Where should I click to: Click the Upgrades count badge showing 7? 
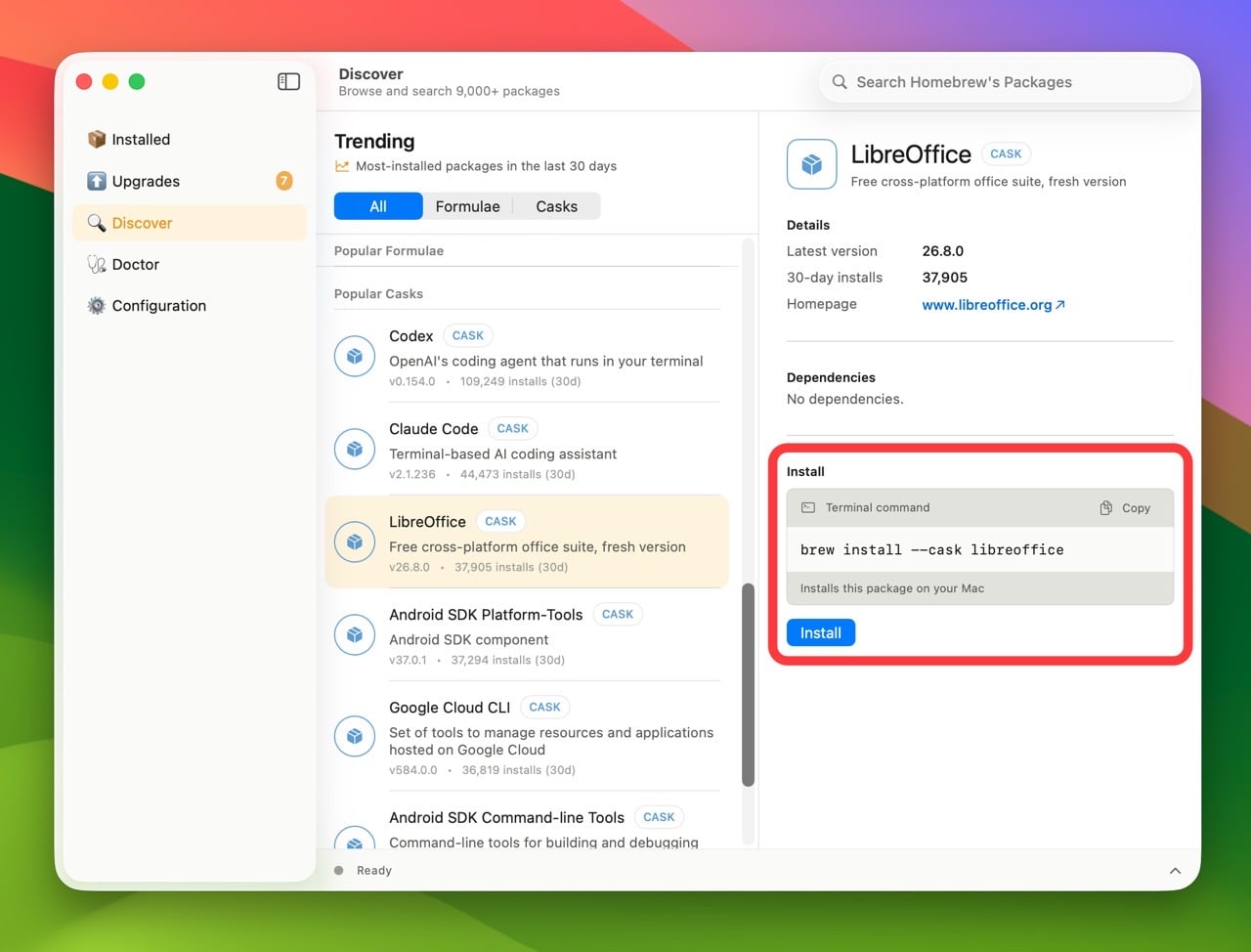coord(284,181)
